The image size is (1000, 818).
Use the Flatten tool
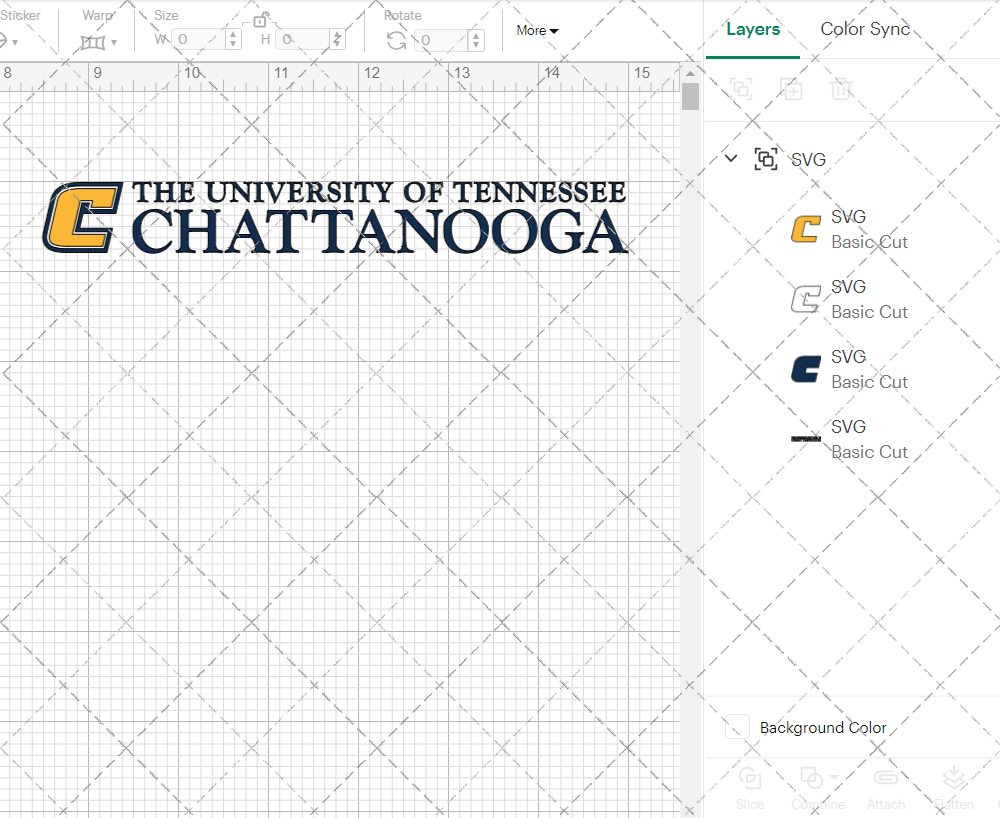pyautogui.click(x=953, y=788)
